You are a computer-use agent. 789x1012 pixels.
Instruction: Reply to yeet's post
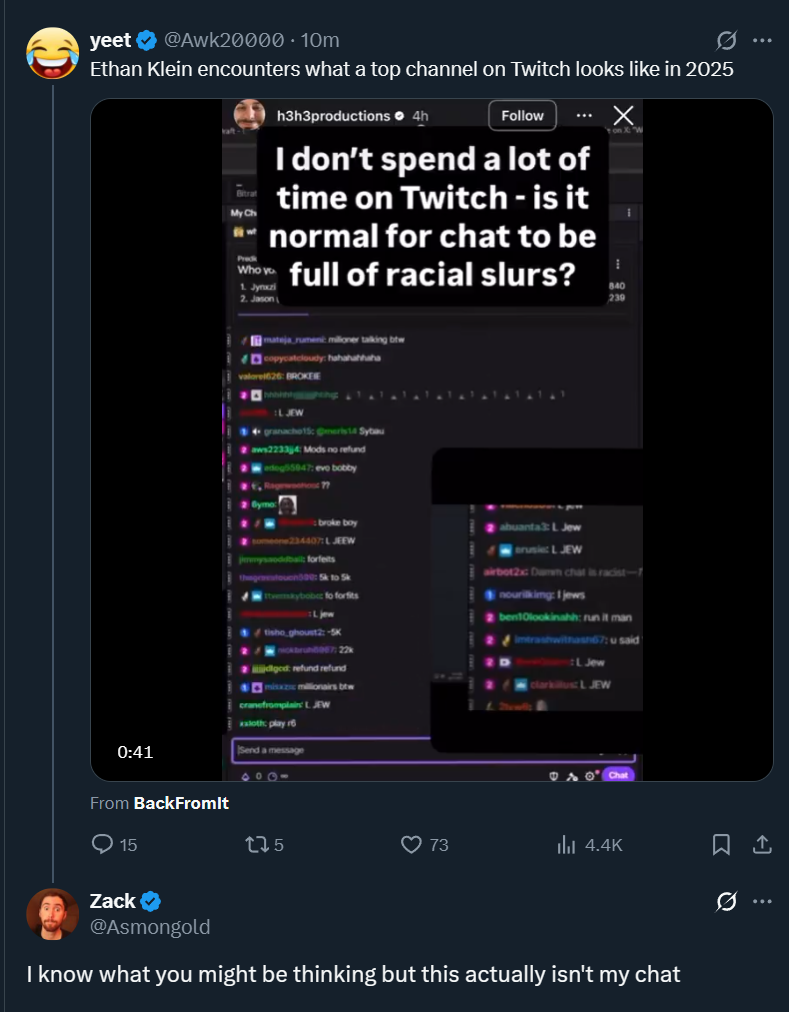click(x=103, y=845)
